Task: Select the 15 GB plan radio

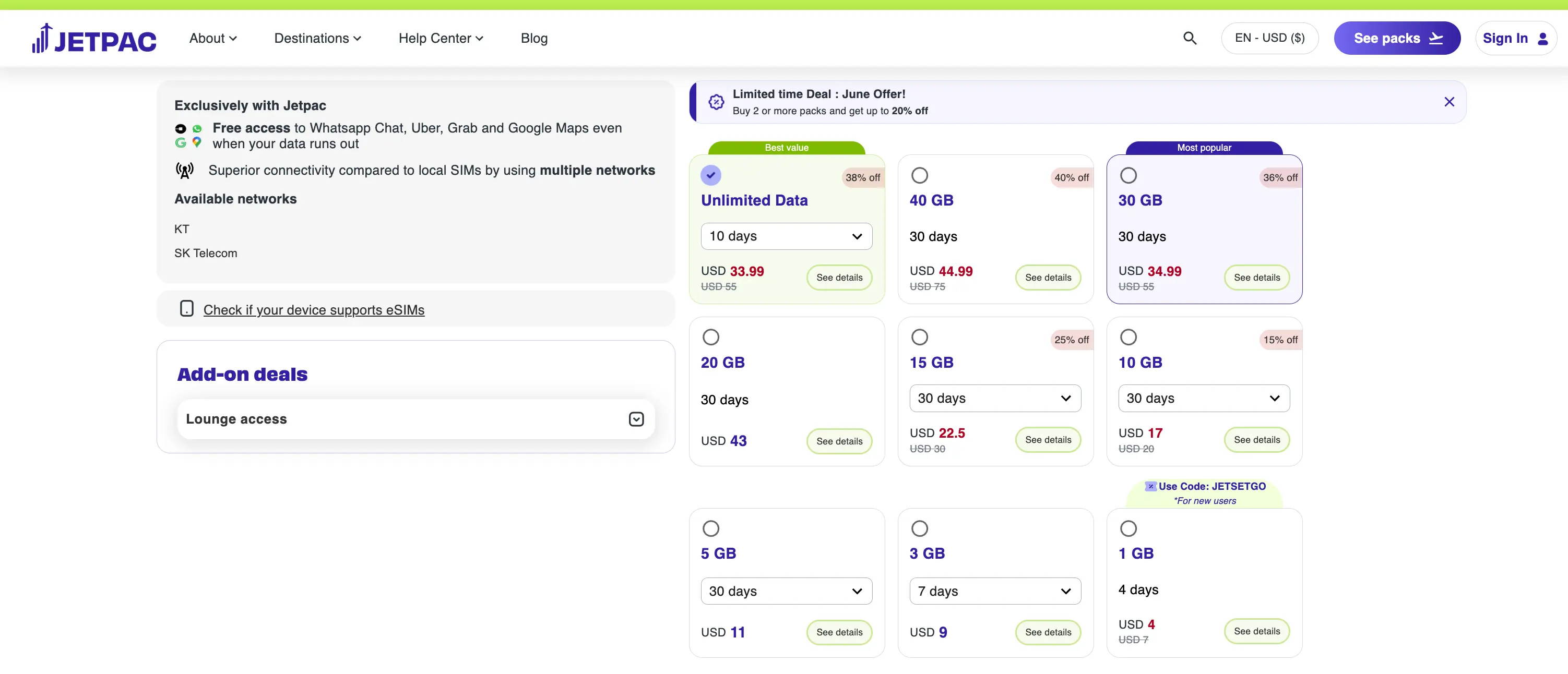Action: point(919,337)
